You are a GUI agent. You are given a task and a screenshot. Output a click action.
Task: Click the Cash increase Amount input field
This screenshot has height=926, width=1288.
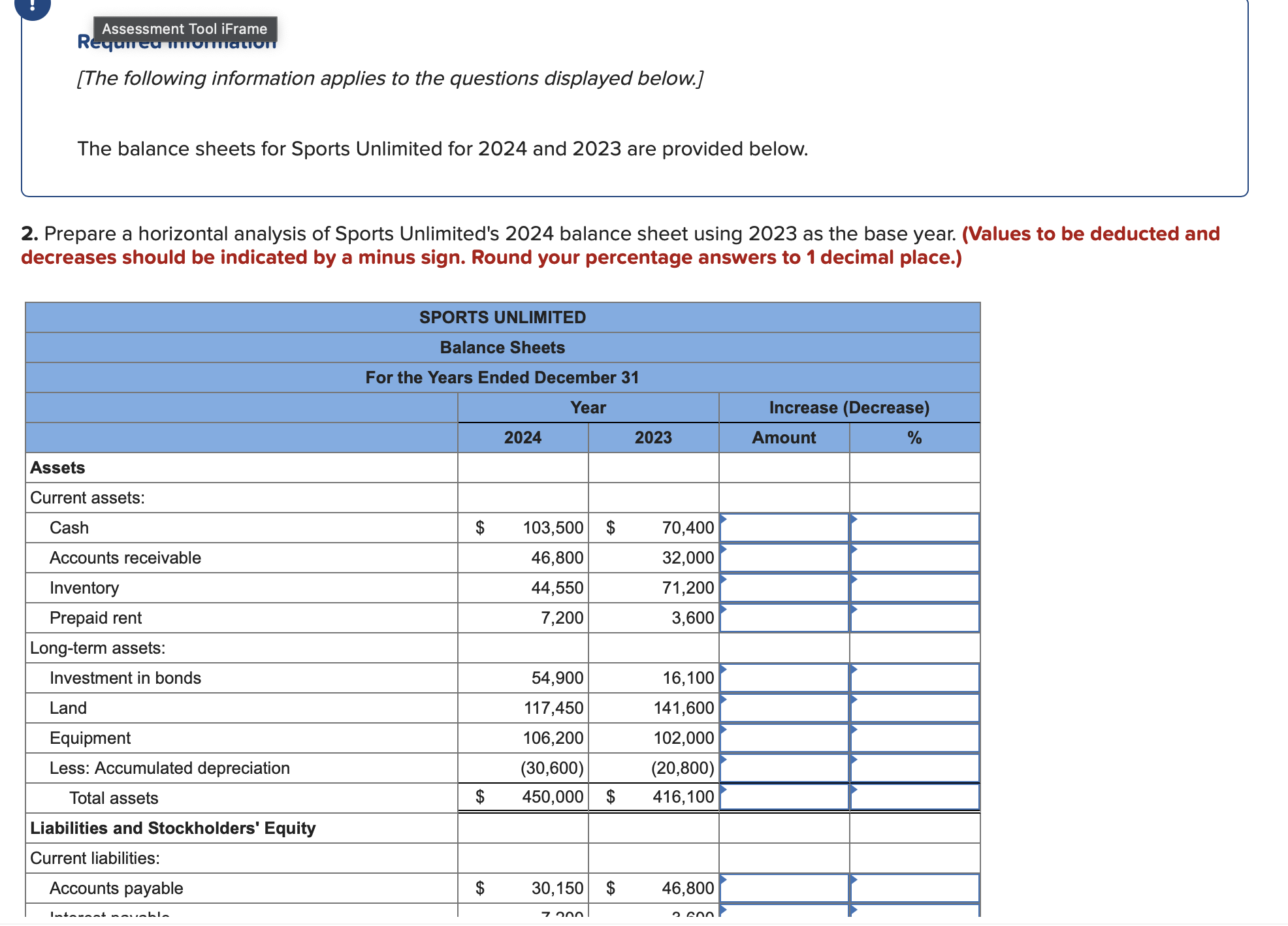[x=783, y=528]
